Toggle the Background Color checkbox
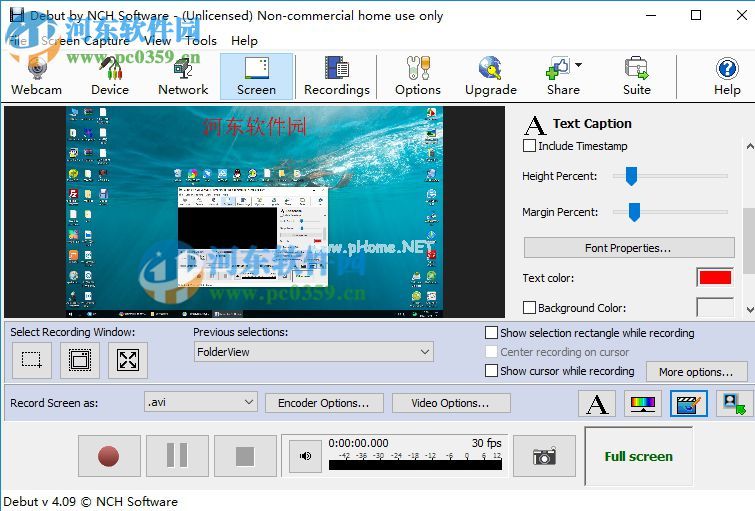This screenshot has height=511, width=755. click(529, 307)
